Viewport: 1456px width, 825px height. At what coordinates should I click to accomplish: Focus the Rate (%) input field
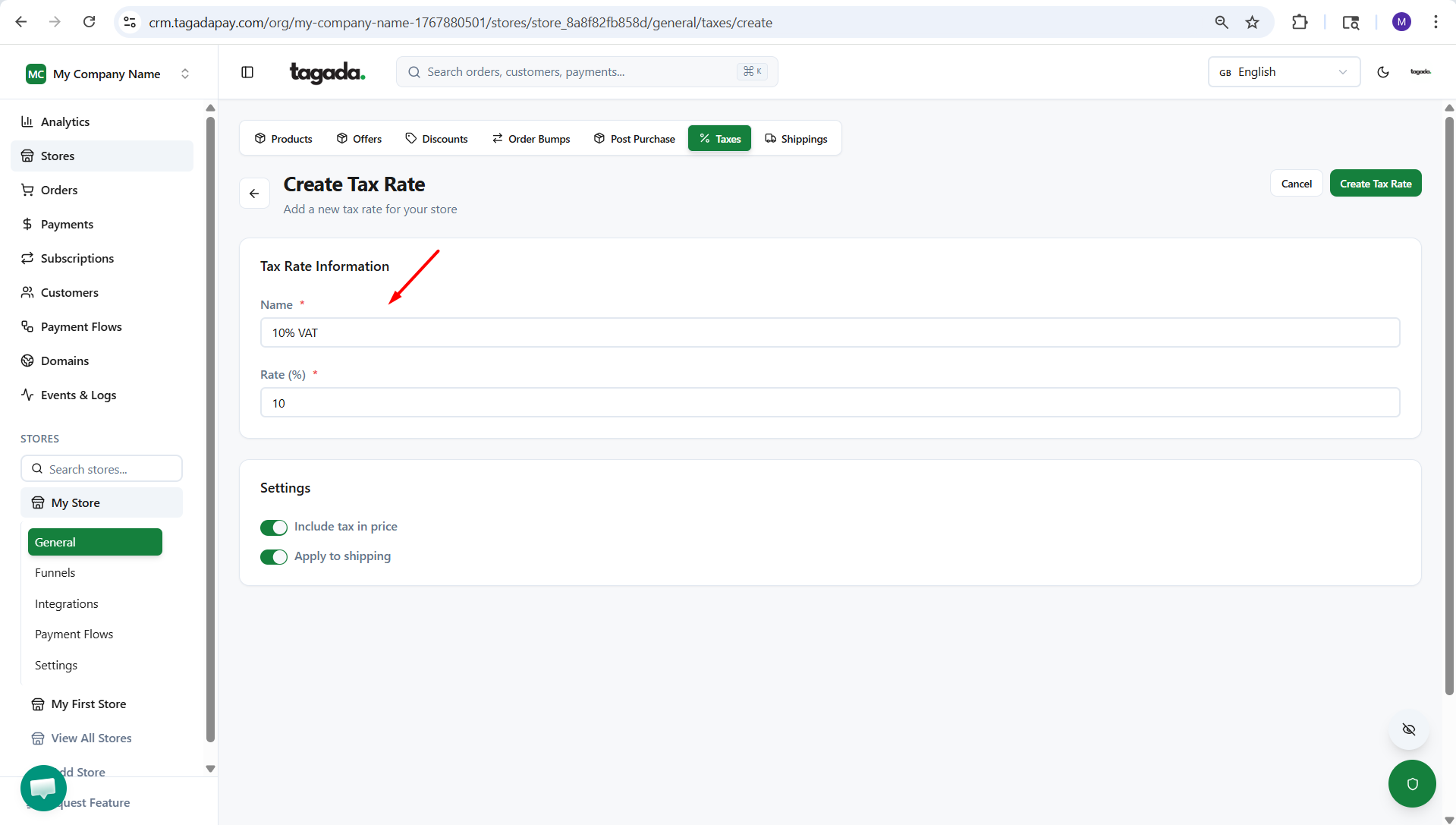(829, 403)
